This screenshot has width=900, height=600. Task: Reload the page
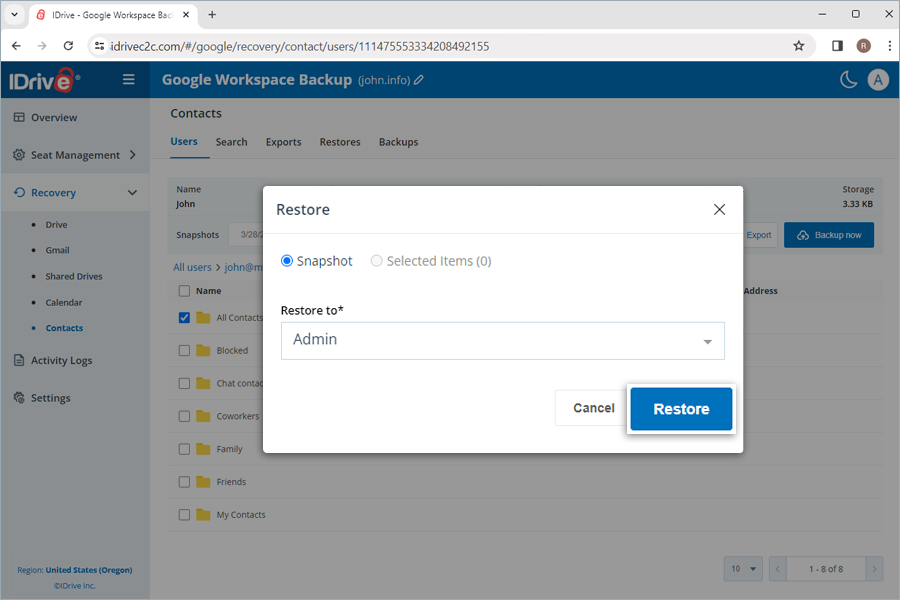point(68,46)
